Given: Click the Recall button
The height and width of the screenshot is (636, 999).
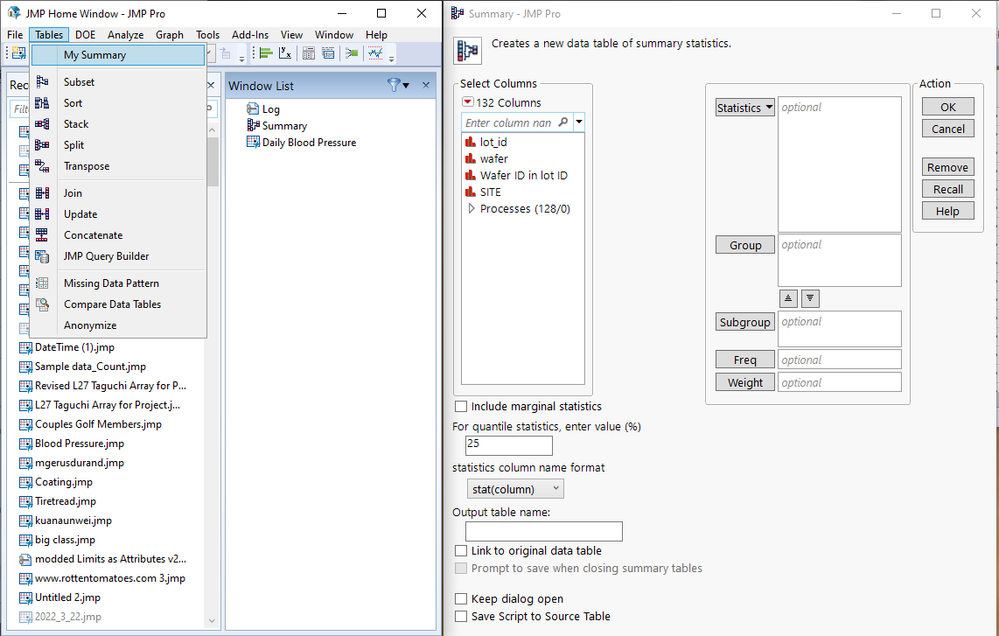Looking at the screenshot, I should tap(948, 189).
